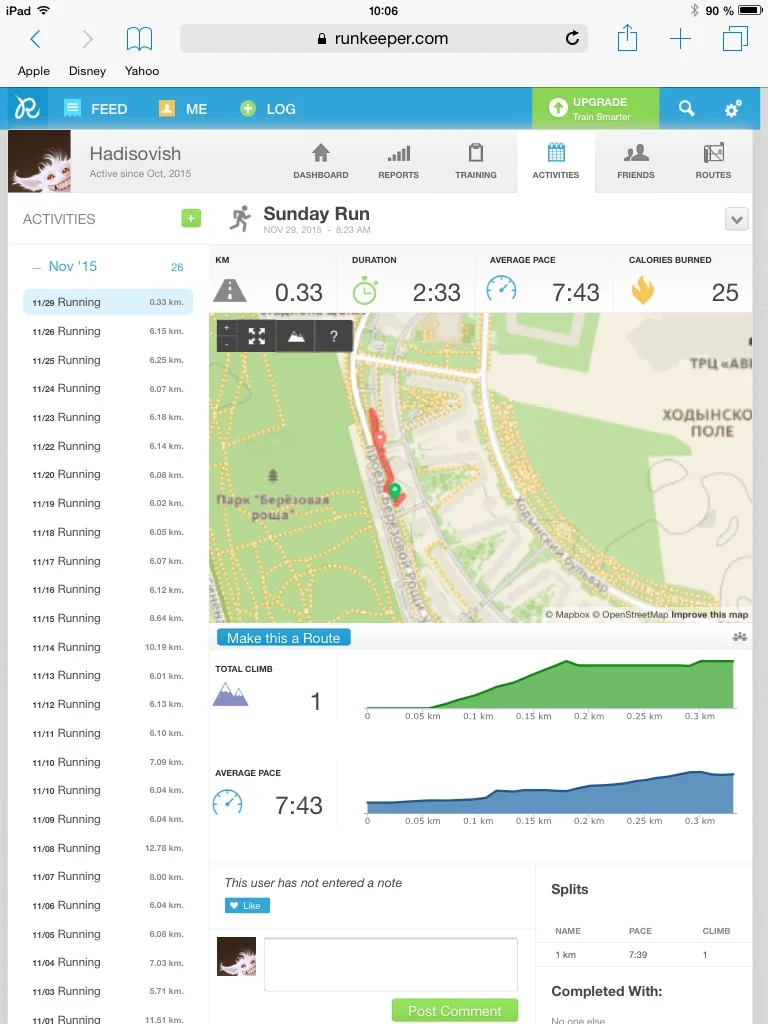Screen dimensions: 768x1024
Task: Open map help question mark
Action: coord(334,336)
